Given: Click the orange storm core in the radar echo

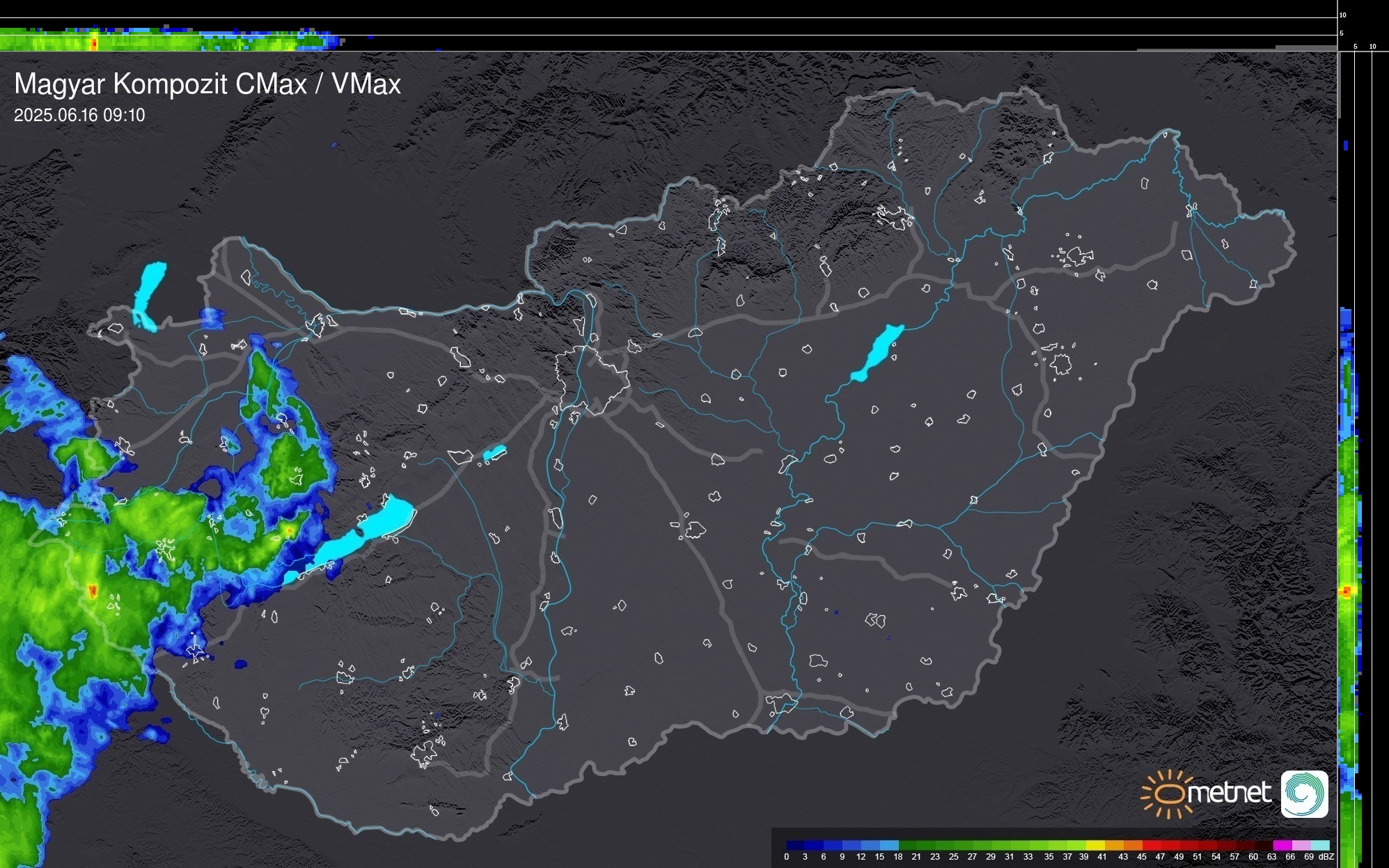Looking at the screenshot, I should [93, 591].
